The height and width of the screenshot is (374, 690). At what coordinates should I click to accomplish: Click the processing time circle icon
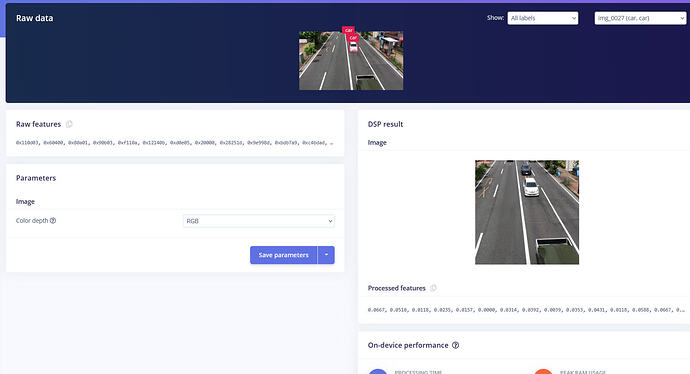(378, 372)
